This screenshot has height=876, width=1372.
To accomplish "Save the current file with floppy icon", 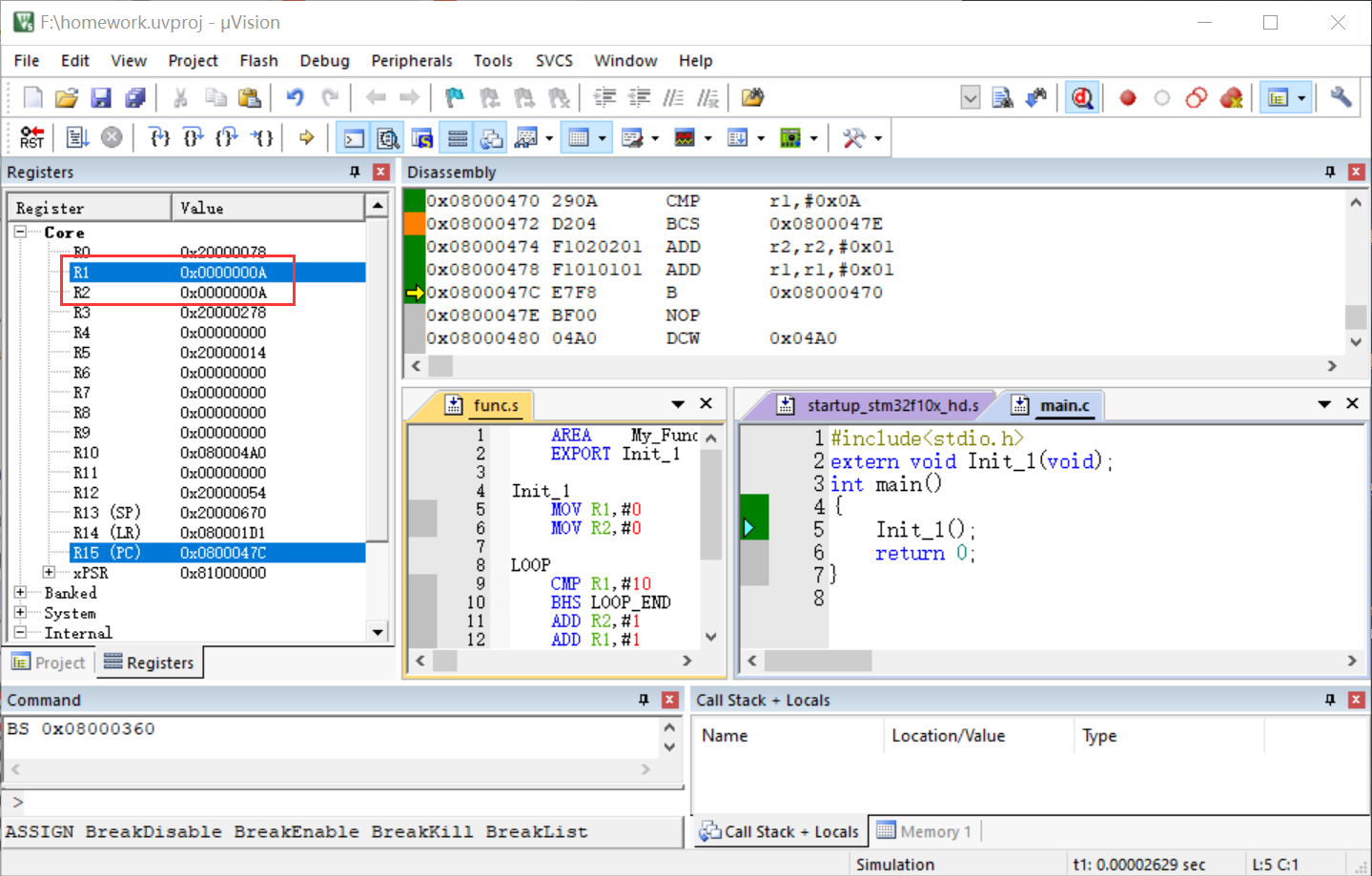I will [101, 97].
